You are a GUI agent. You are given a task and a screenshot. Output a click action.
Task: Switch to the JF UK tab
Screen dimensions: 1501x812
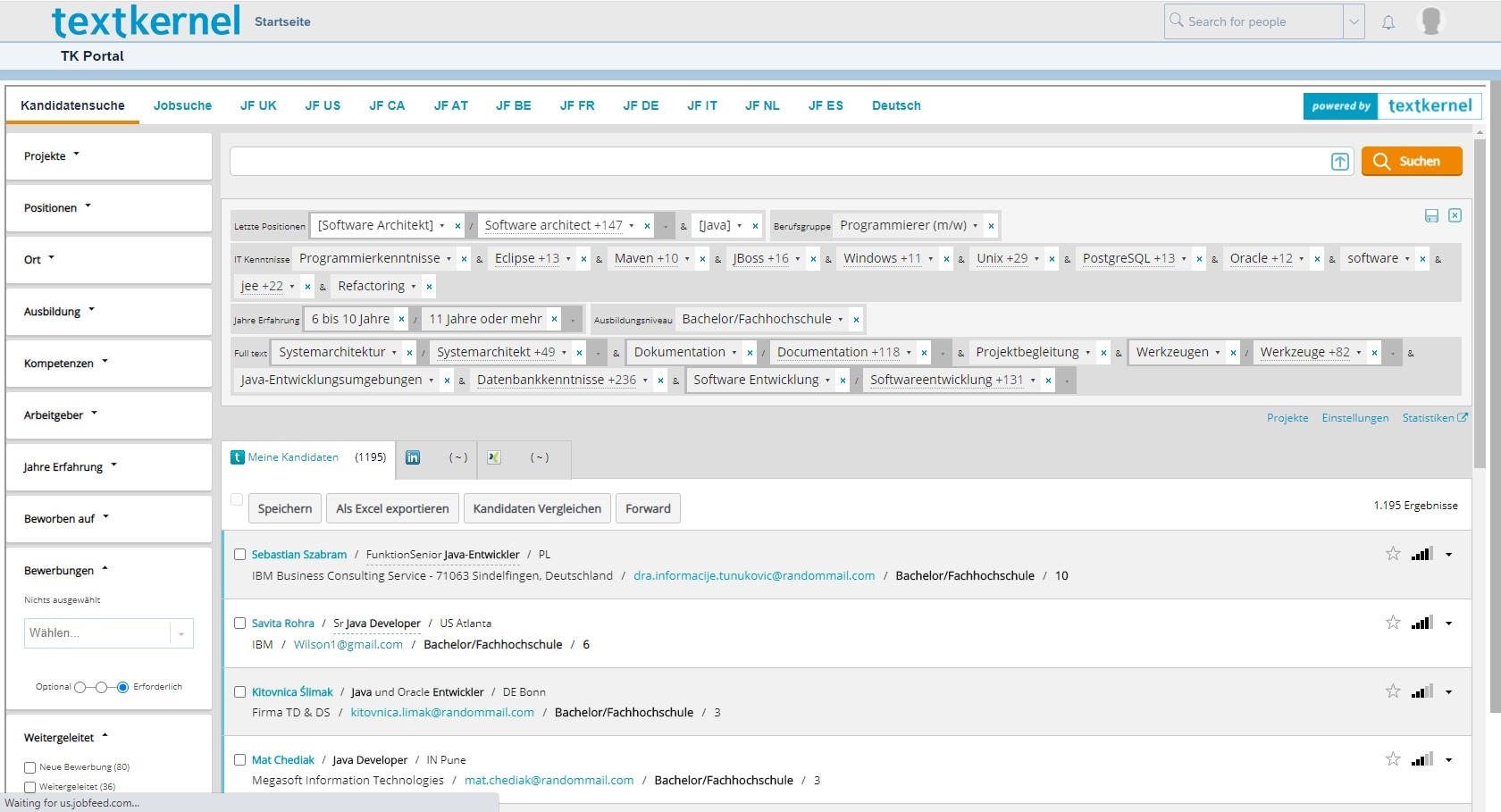click(x=258, y=105)
